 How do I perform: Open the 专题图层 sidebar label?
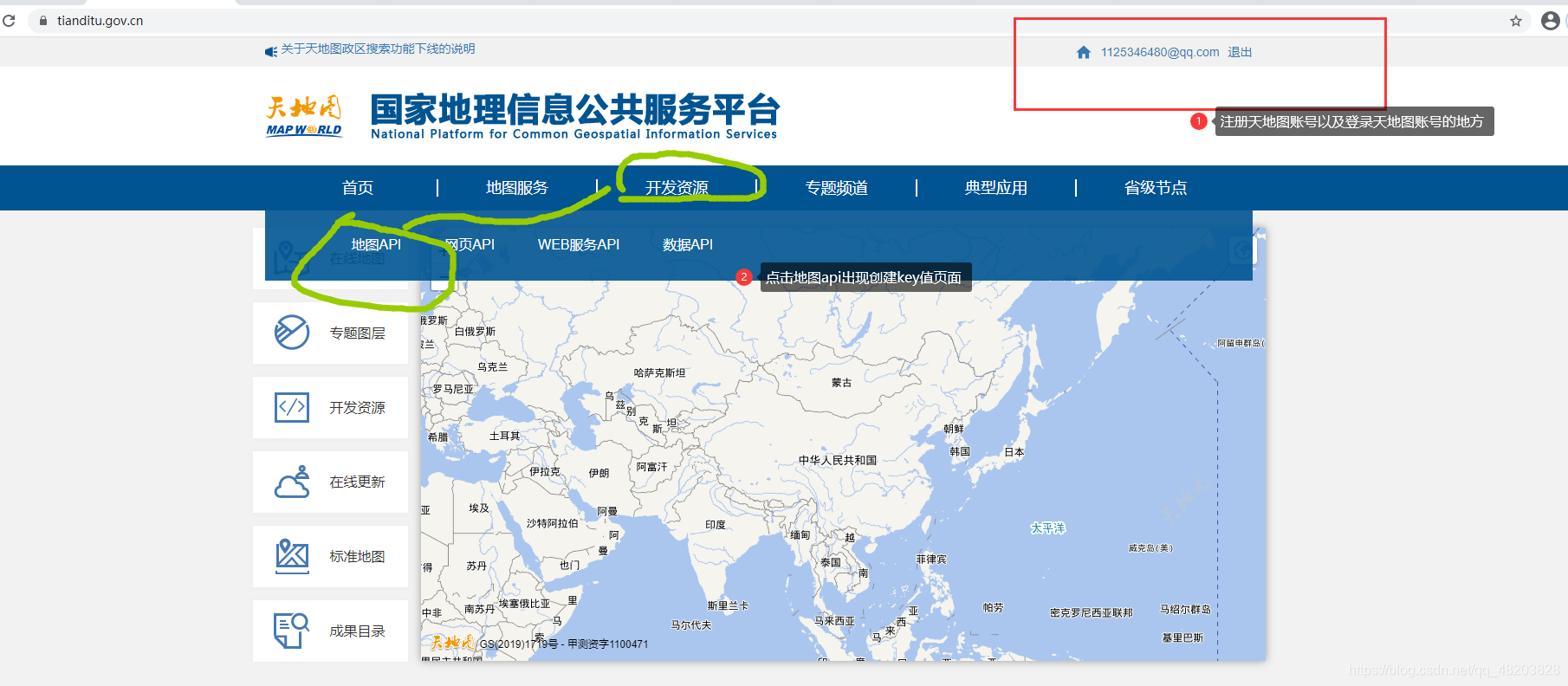357,333
